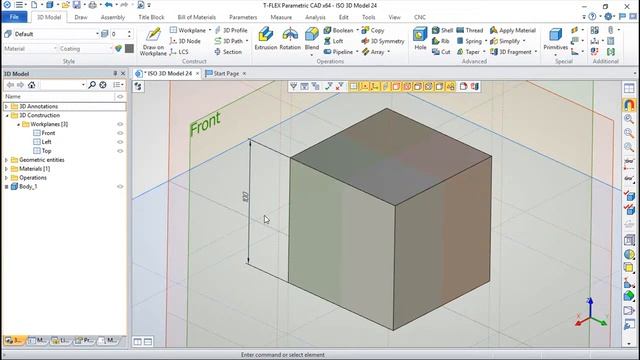Expand the Body_1 node
The width and height of the screenshot is (640, 360).
[x=6, y=187]
